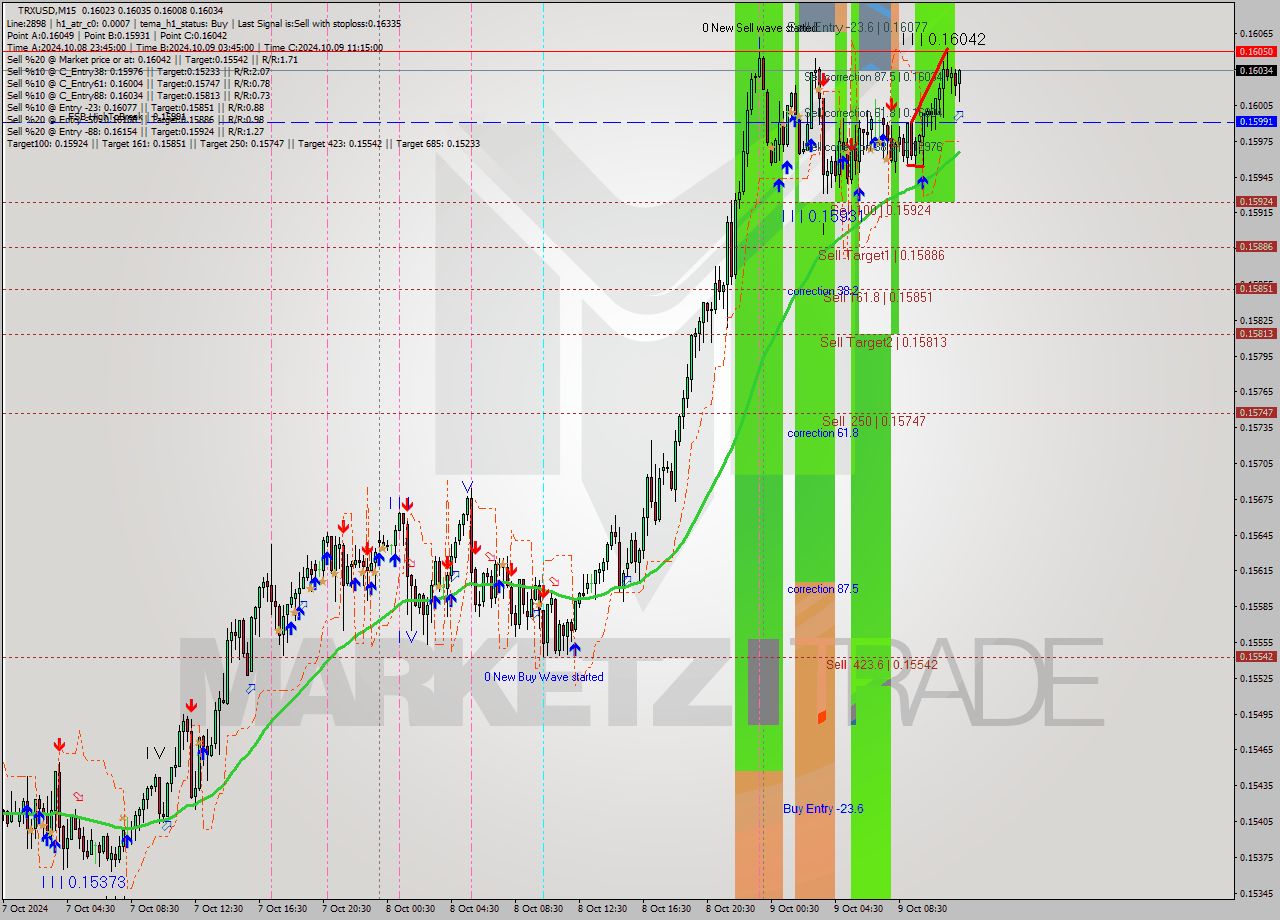Click the 'Sell %10 @ Entry -23' row
Viewport: 1280px width, 920px height.
(x=135, y=107)
